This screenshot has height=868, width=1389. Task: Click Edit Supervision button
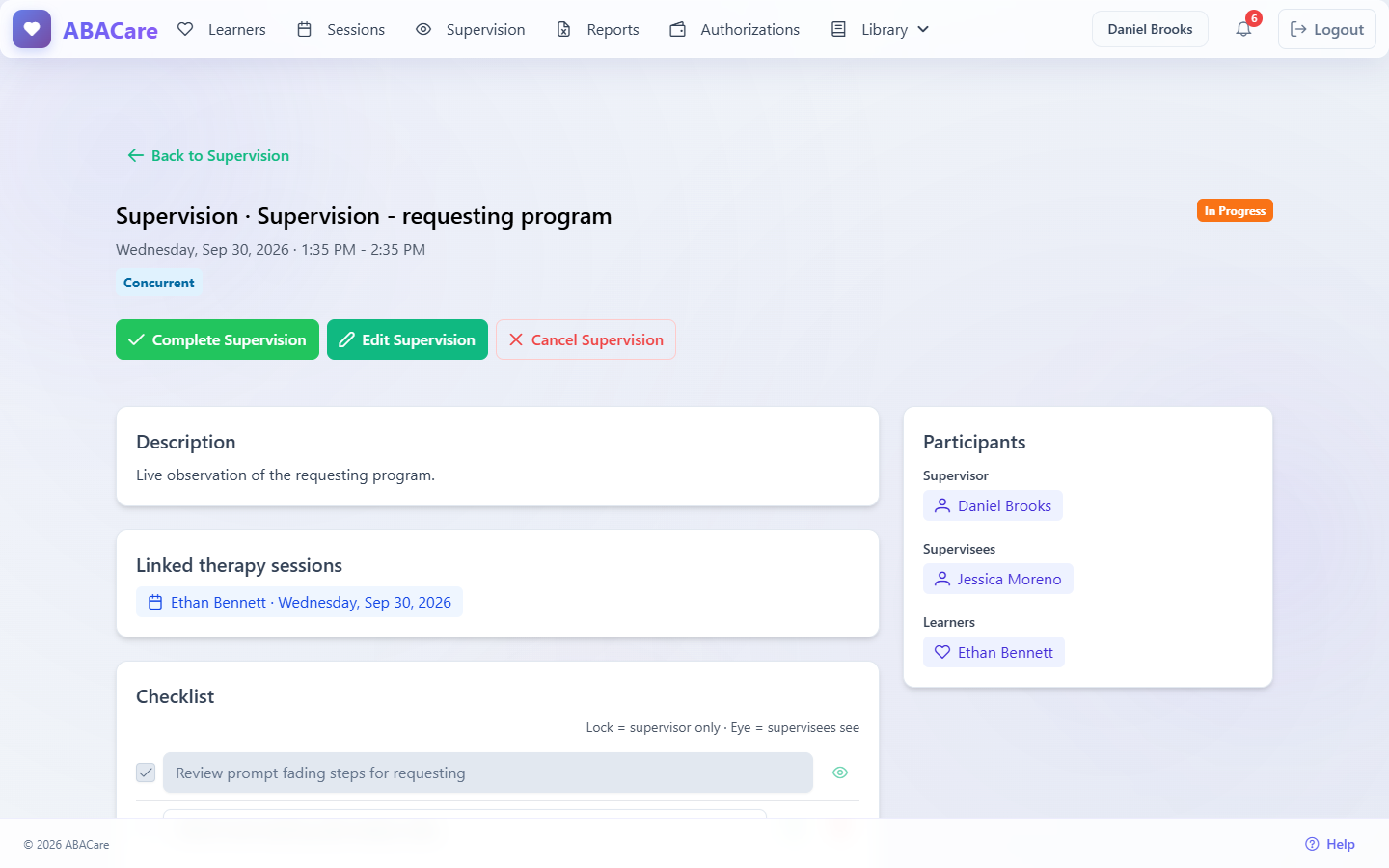[407, 339]
